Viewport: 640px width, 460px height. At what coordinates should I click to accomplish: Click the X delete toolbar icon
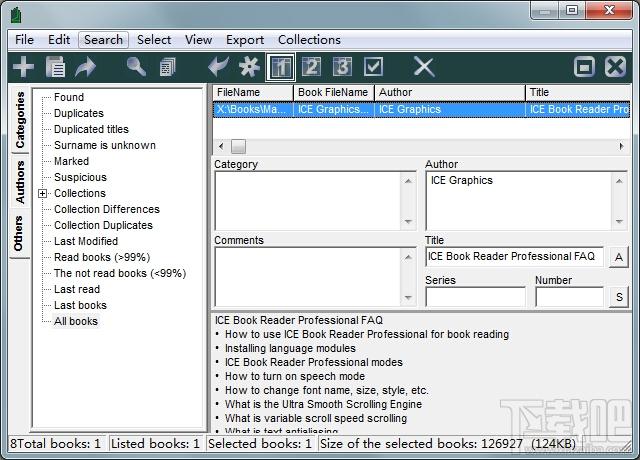tap(424, 67)
